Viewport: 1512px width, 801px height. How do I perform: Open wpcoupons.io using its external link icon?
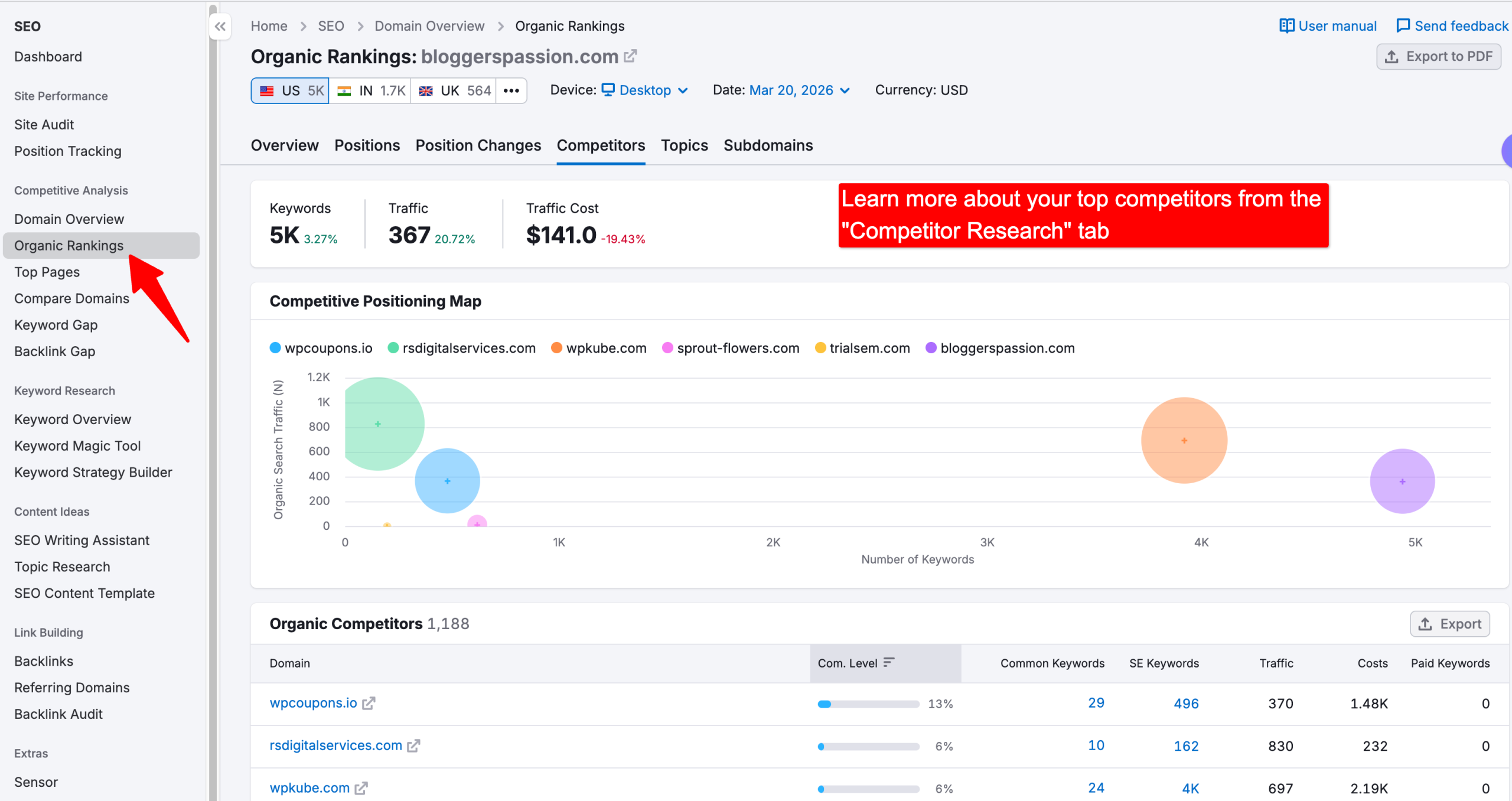(369, 703)
